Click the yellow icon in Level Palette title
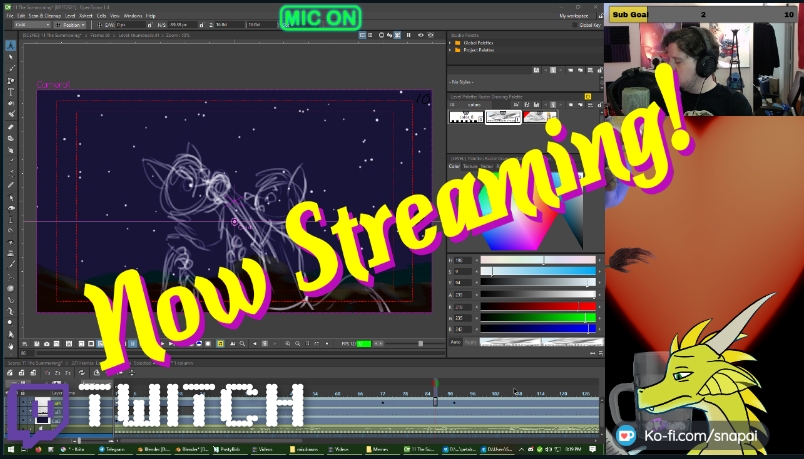Image resolution: width=804 pixels, height=459 pixels. point(588,96)
